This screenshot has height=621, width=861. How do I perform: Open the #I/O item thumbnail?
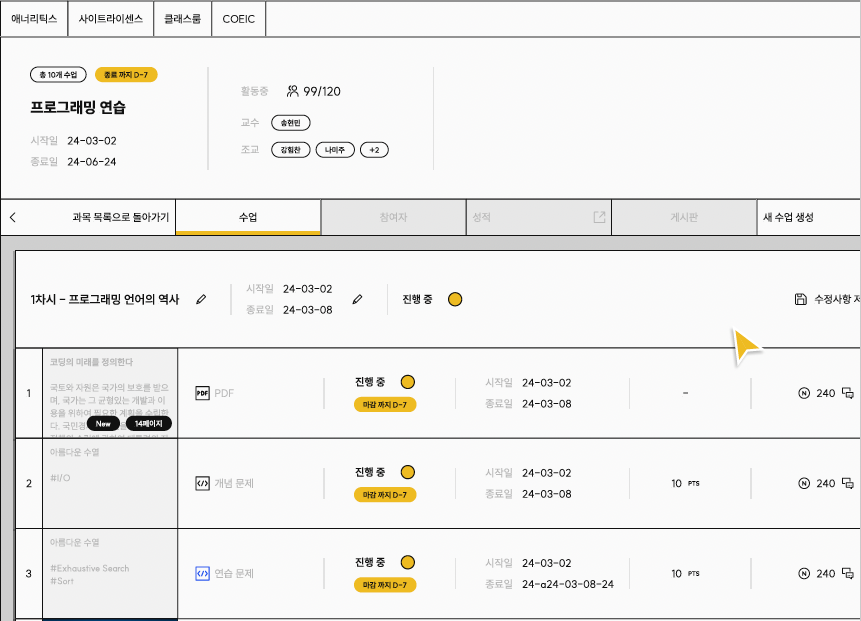tap(110, 483)
